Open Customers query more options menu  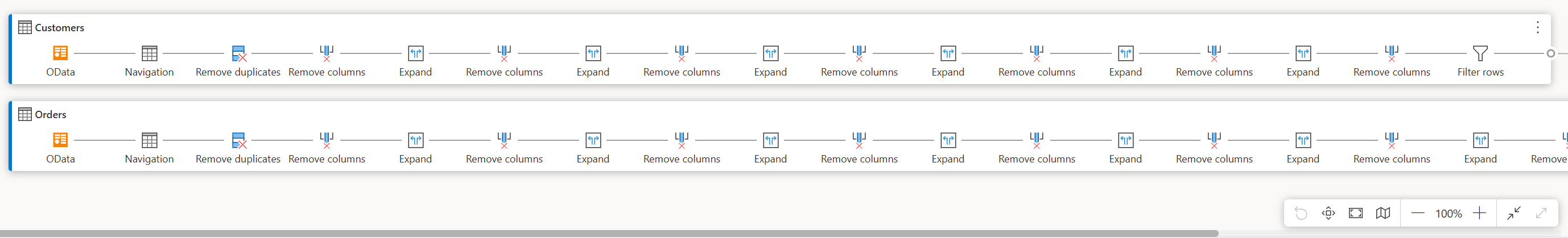point(1538,27)
